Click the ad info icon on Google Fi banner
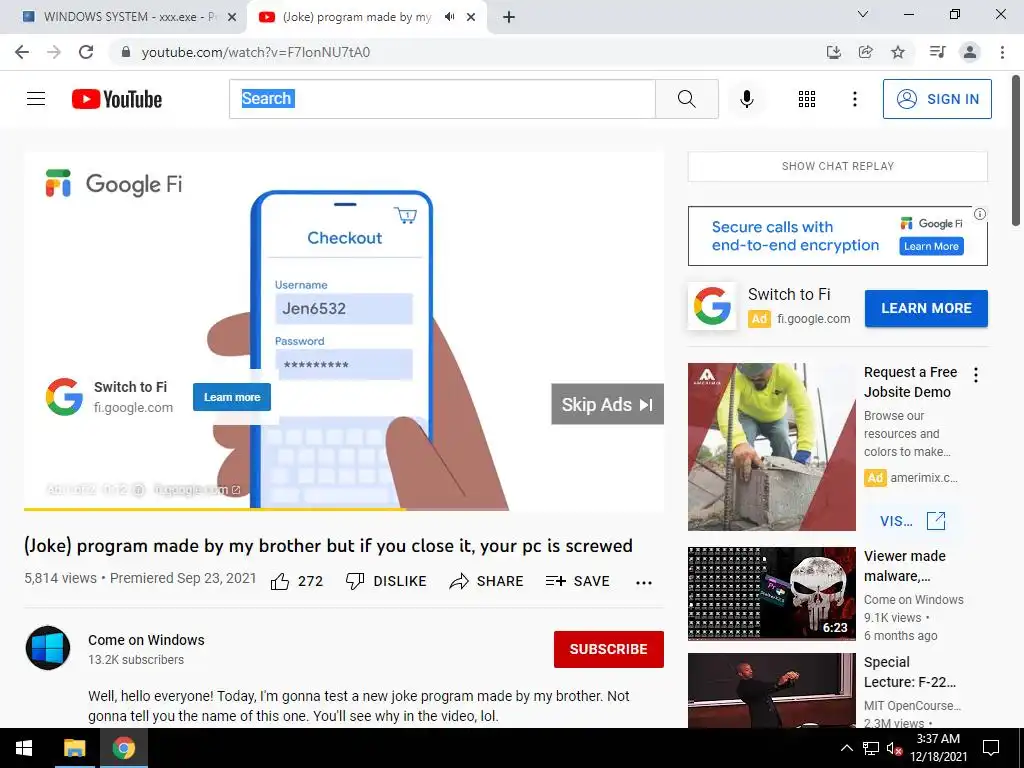1024x768 pixels. [980, 214]
